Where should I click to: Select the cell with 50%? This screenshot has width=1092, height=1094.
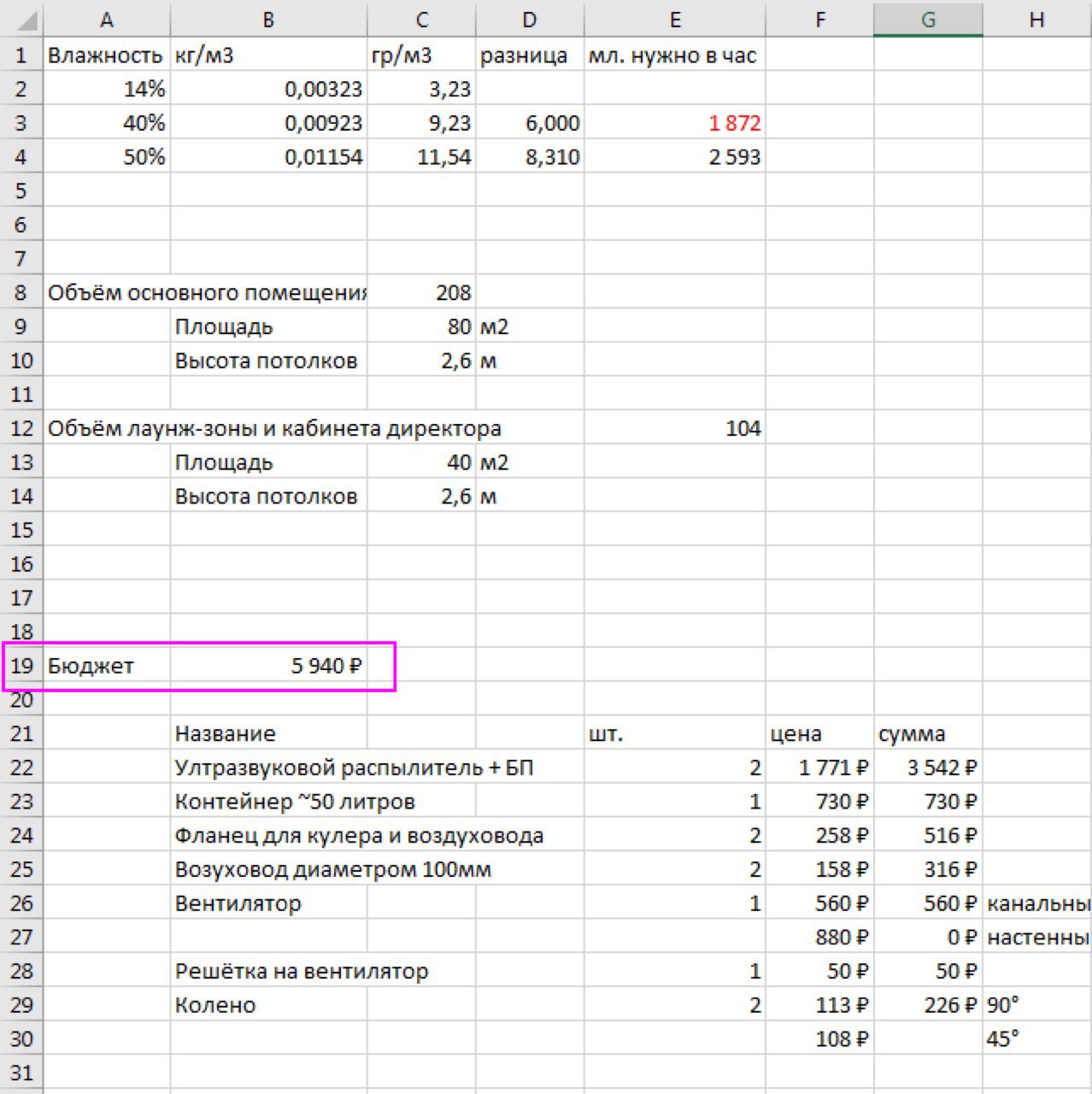(106, 157)
